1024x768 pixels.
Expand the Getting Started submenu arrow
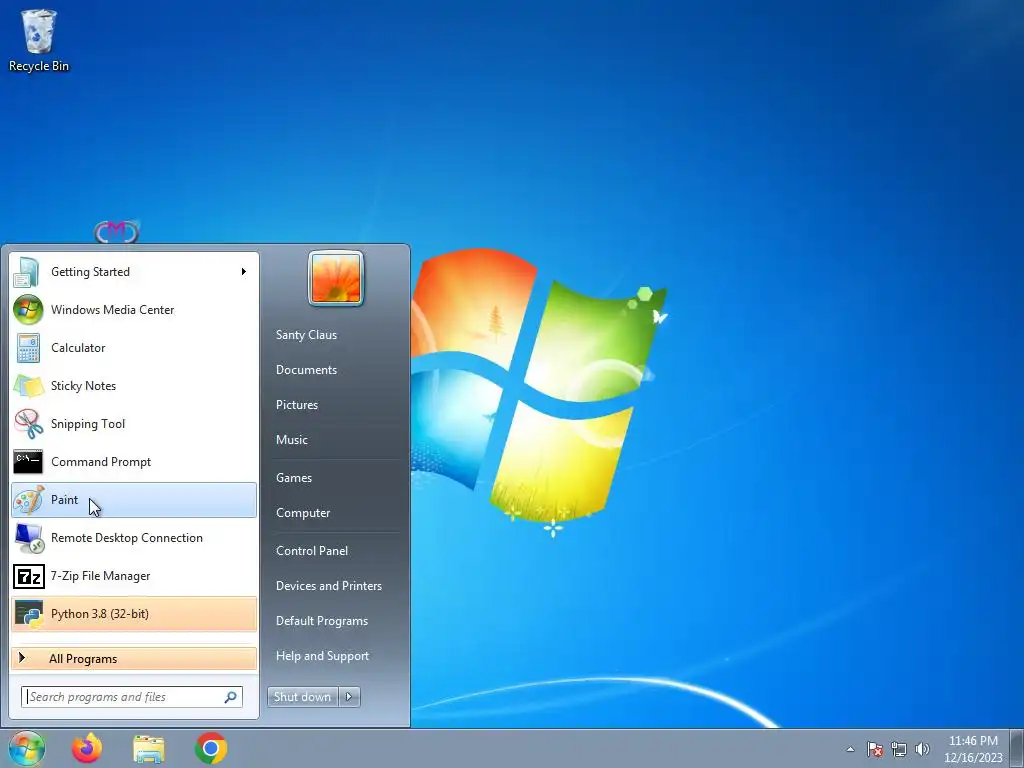point(244,272)
